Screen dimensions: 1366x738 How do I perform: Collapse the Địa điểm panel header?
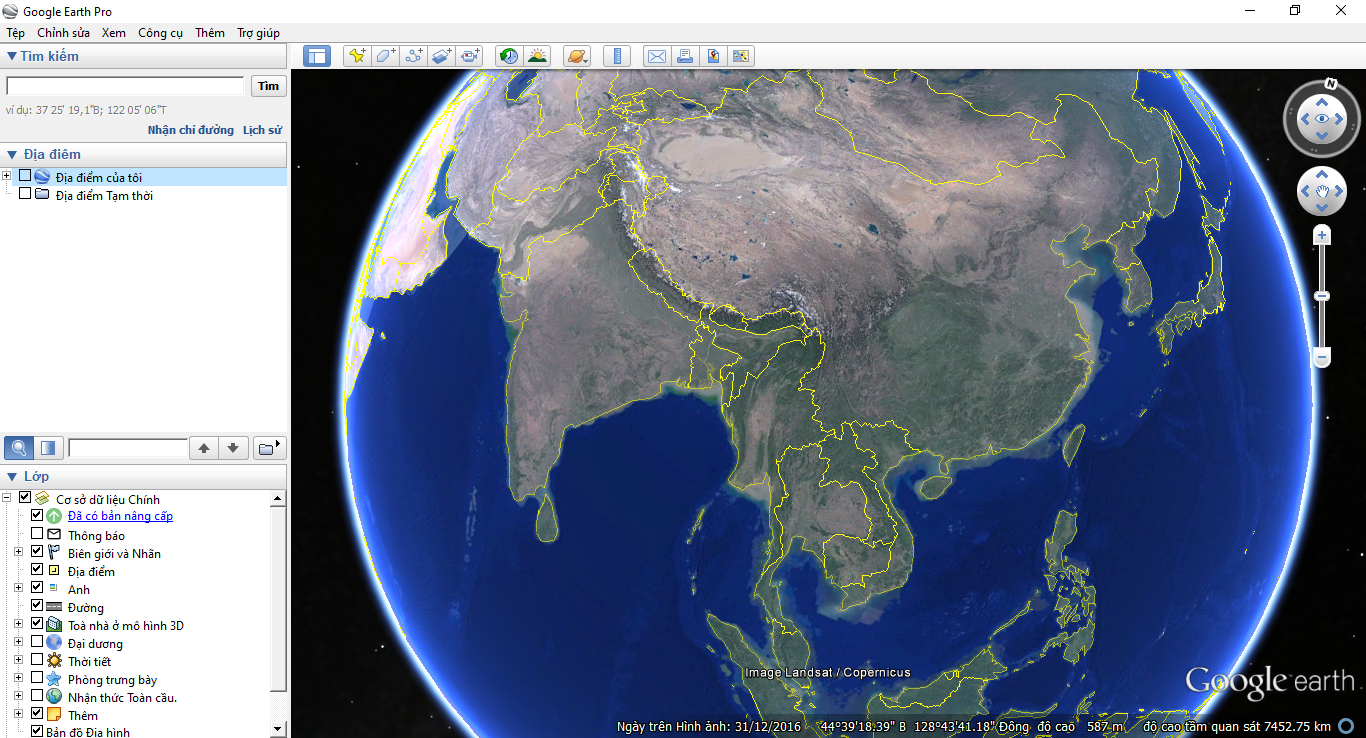[12, 154]
